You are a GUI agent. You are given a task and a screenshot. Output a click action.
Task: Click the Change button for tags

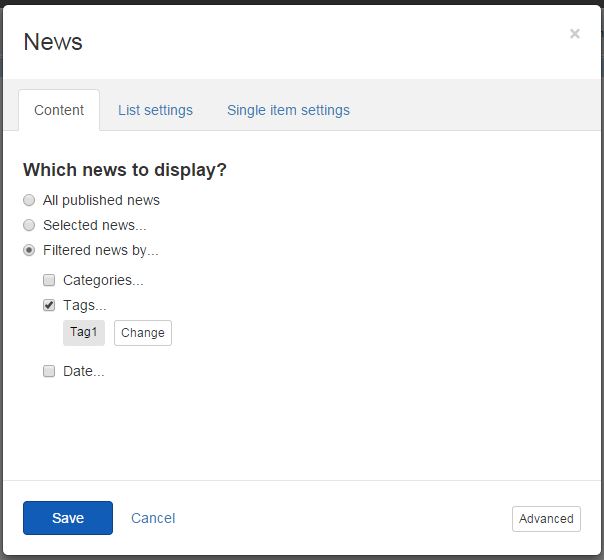[x=143, y=333]
